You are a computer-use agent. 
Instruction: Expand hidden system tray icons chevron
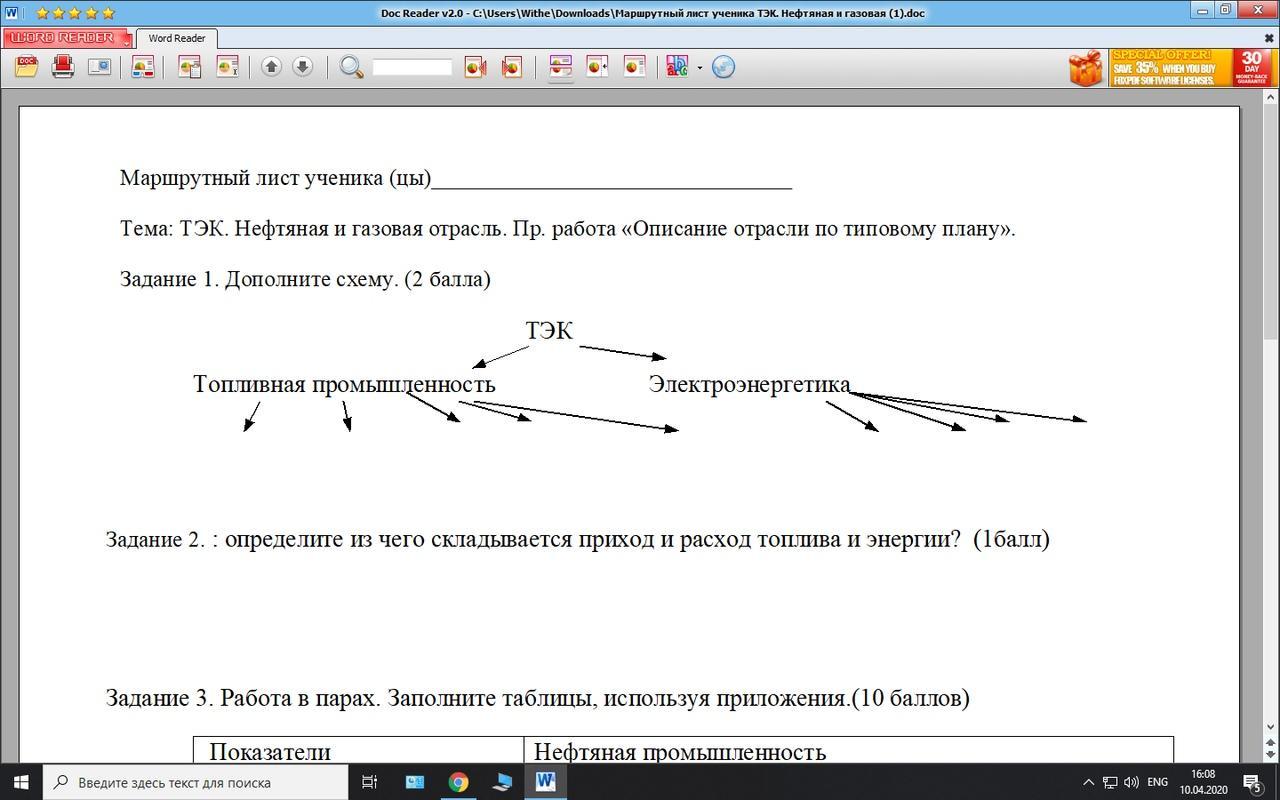point(1088,782)
